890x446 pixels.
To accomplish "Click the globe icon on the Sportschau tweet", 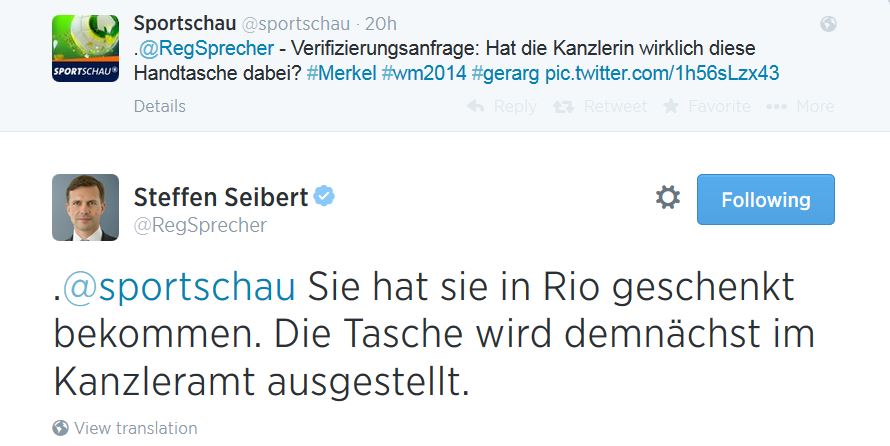I will pyautogui.click(x=828, y=24).
